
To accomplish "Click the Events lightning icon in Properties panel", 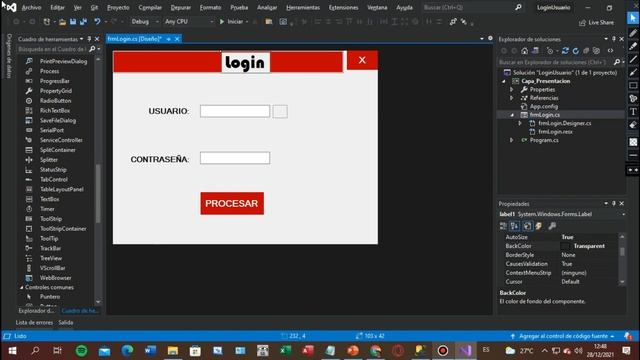I will [539, 226].
